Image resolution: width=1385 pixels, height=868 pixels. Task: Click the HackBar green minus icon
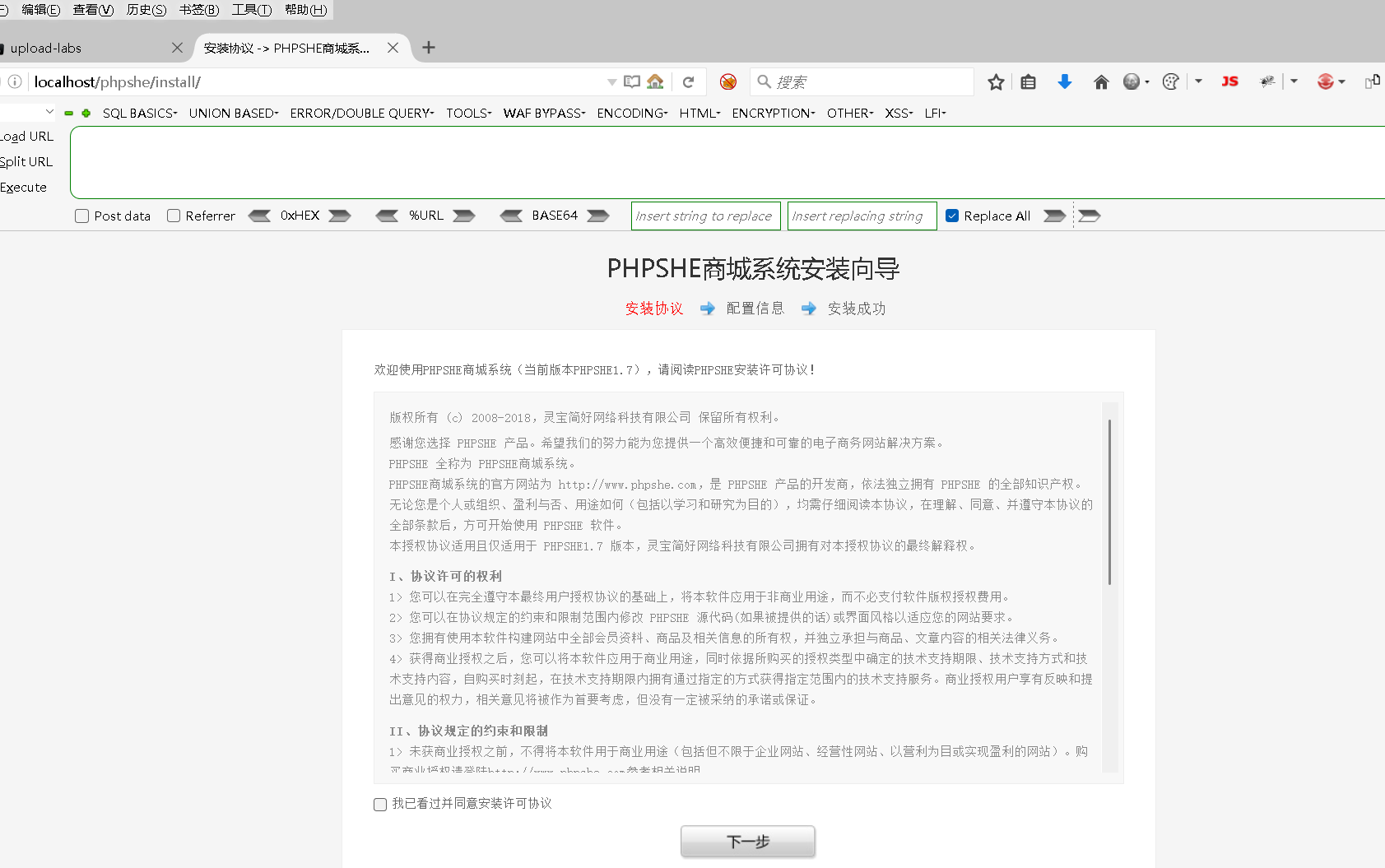(x=69, y=114)
